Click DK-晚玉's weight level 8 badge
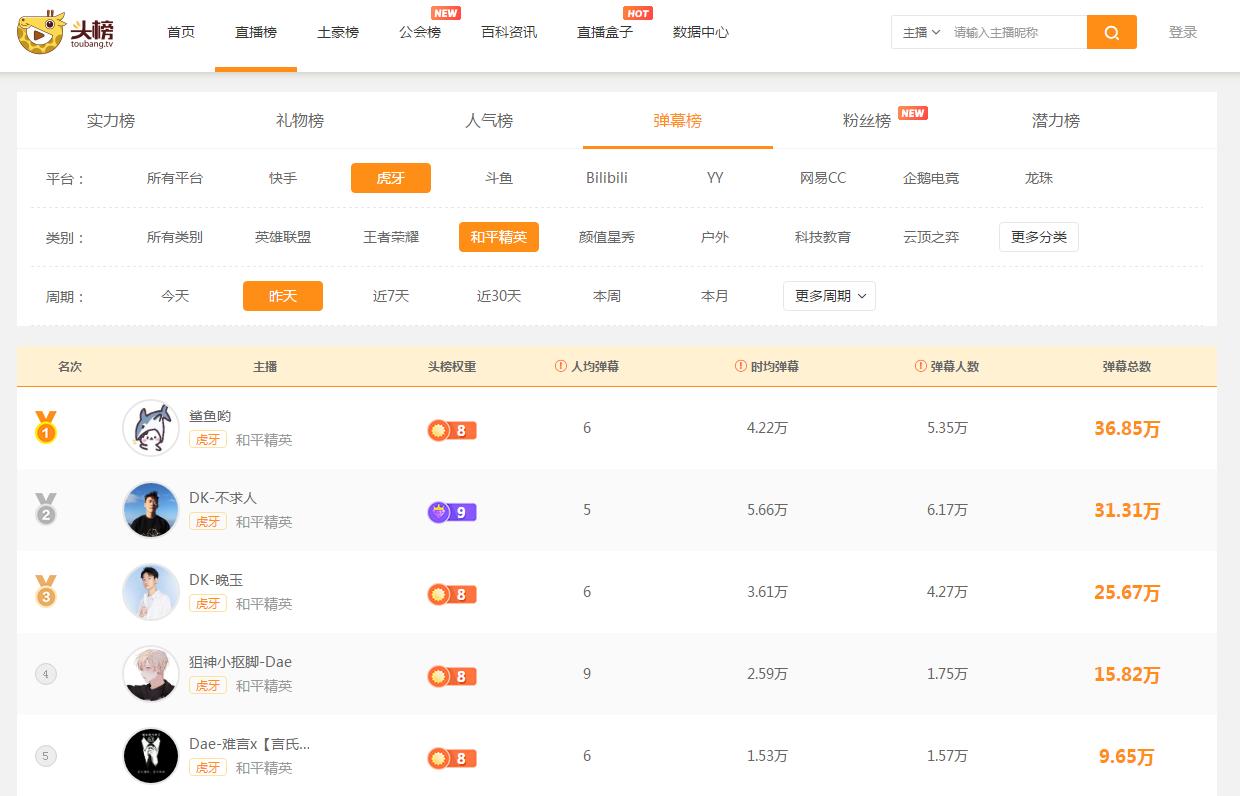 452,594
